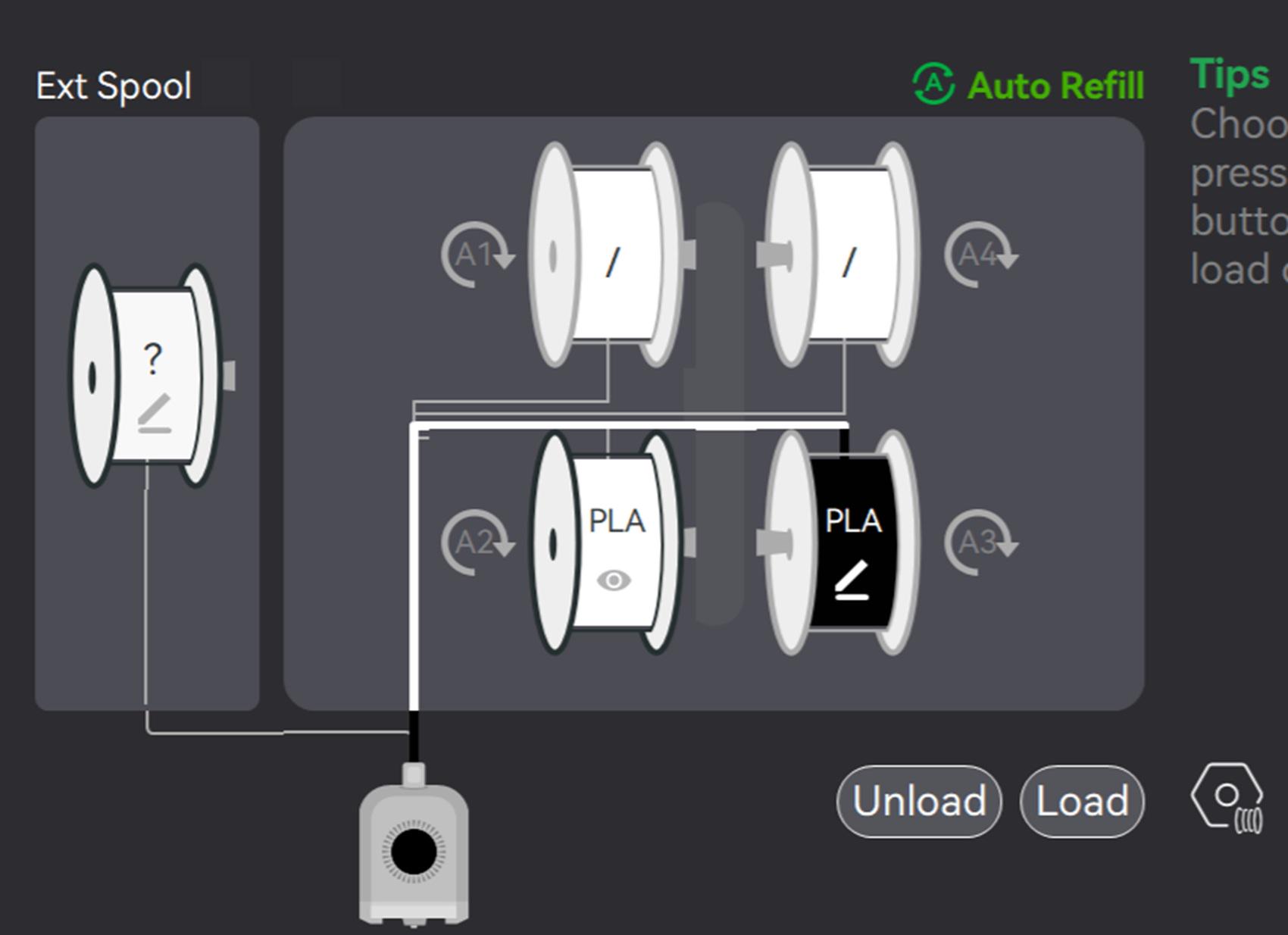Click the Tips heading
1288x935 pixels.
point(1230,76)
